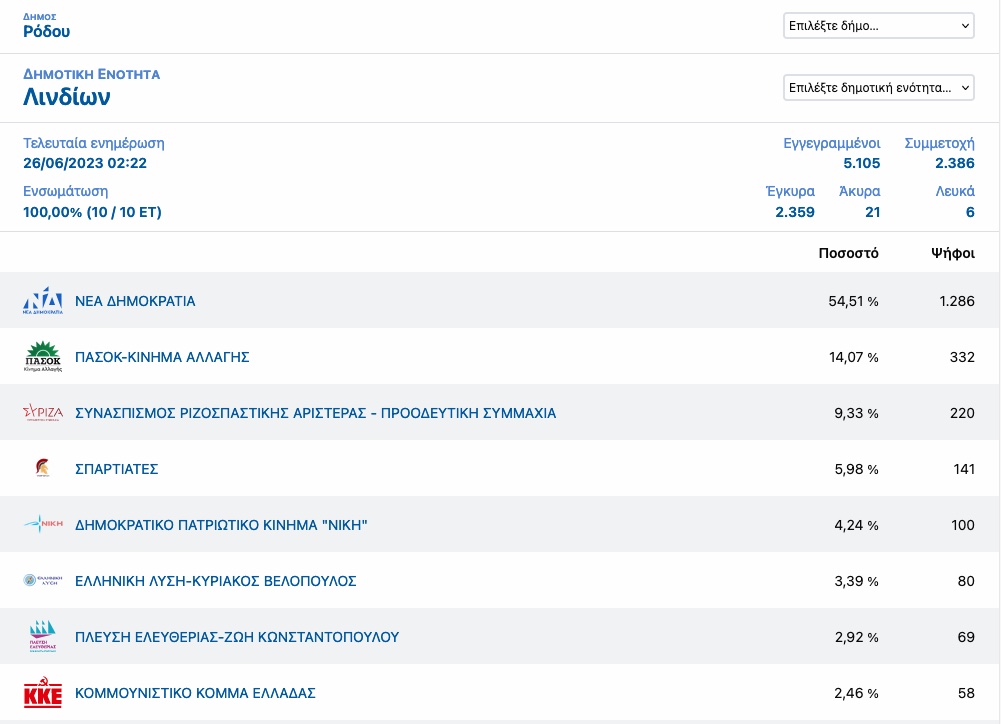Click the vote count '80'

pos(966,581)
